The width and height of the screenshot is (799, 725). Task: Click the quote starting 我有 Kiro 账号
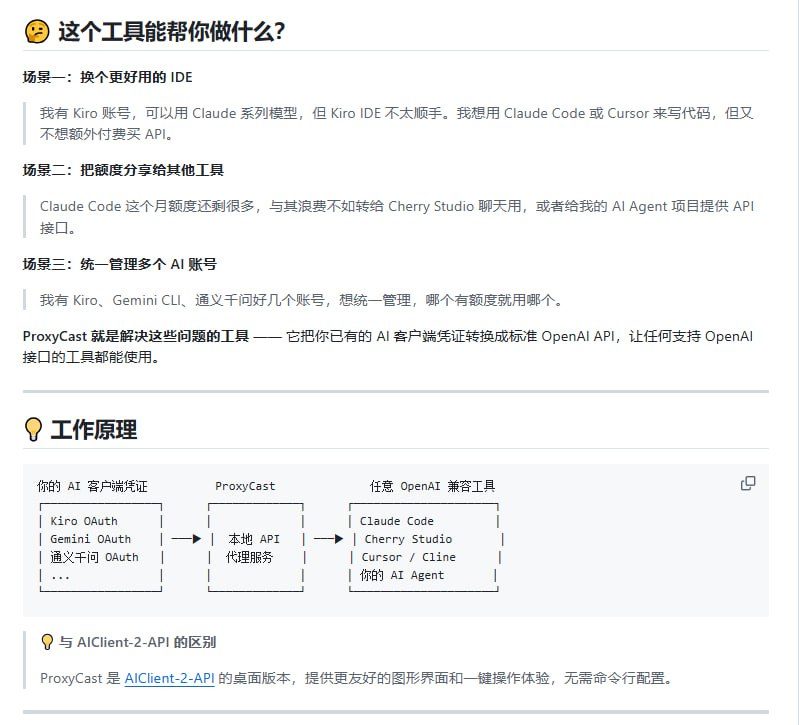pyautogui.click(x=396, y=123)
